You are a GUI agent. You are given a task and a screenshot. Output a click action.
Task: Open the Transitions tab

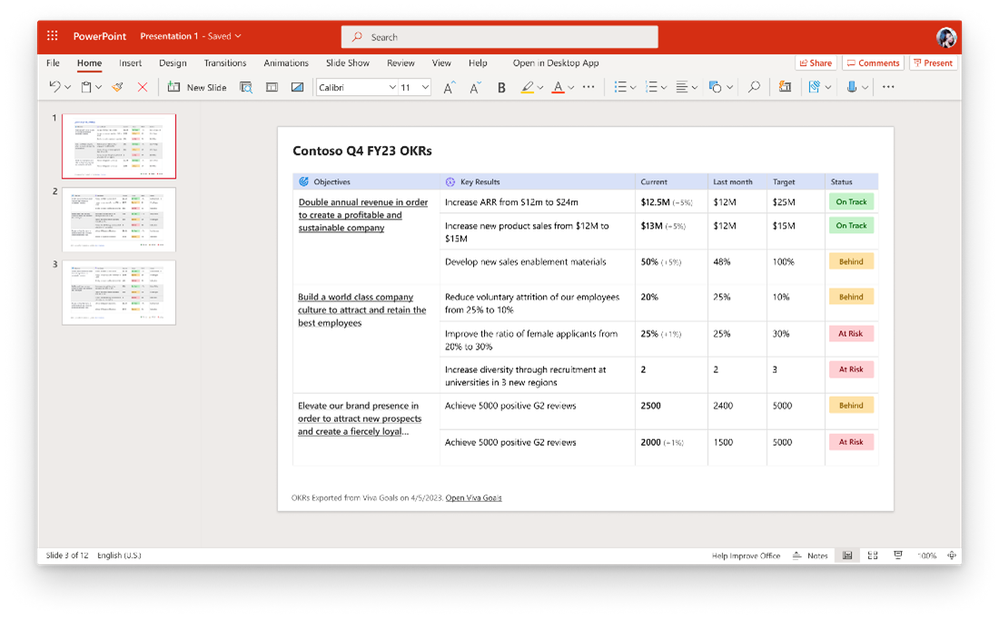pyautogui.click(x=225, y=63)
